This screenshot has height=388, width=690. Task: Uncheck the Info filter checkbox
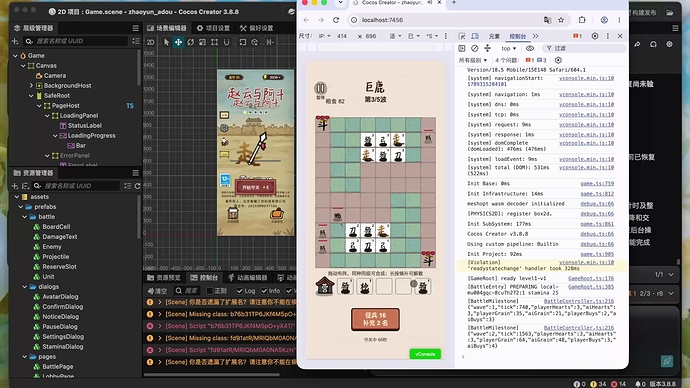[264, 291]
